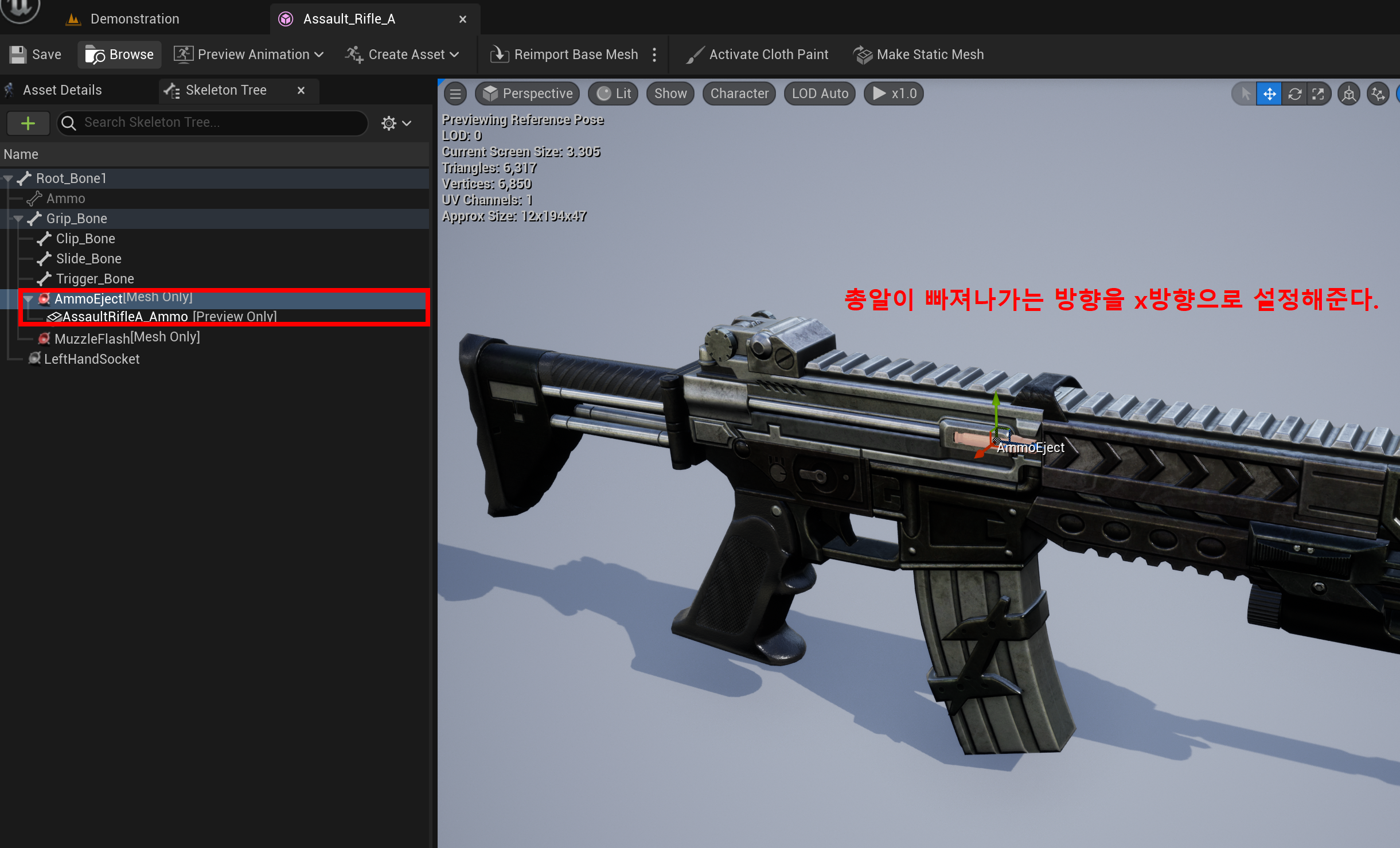Click the coordinate system cube icon
Image resolution: width=1400 pixels, height=848 pixels.
tap(1349, 94)
